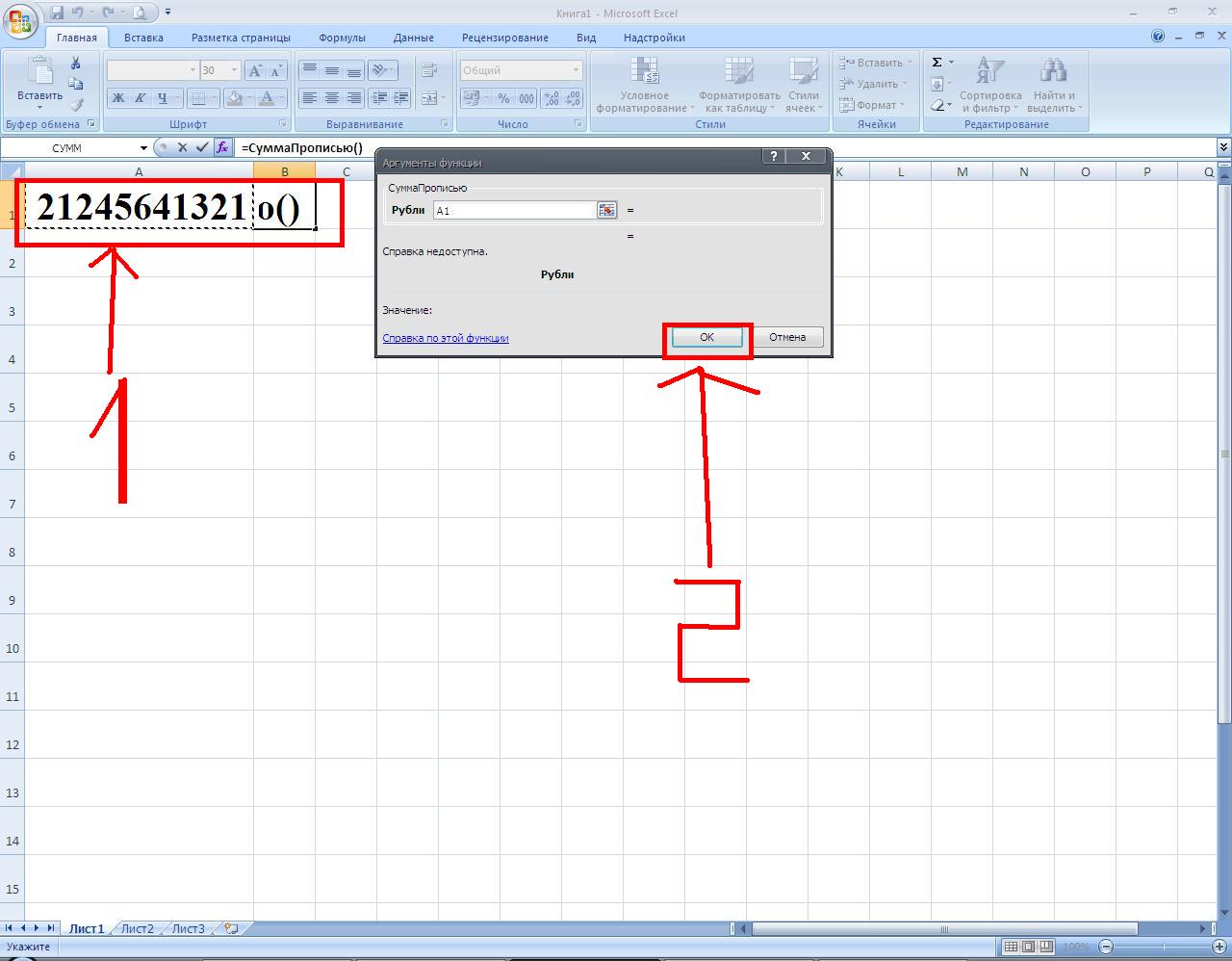Click the Office button logo
Viewport: 1232px width, 961px height.
[20, 21]
